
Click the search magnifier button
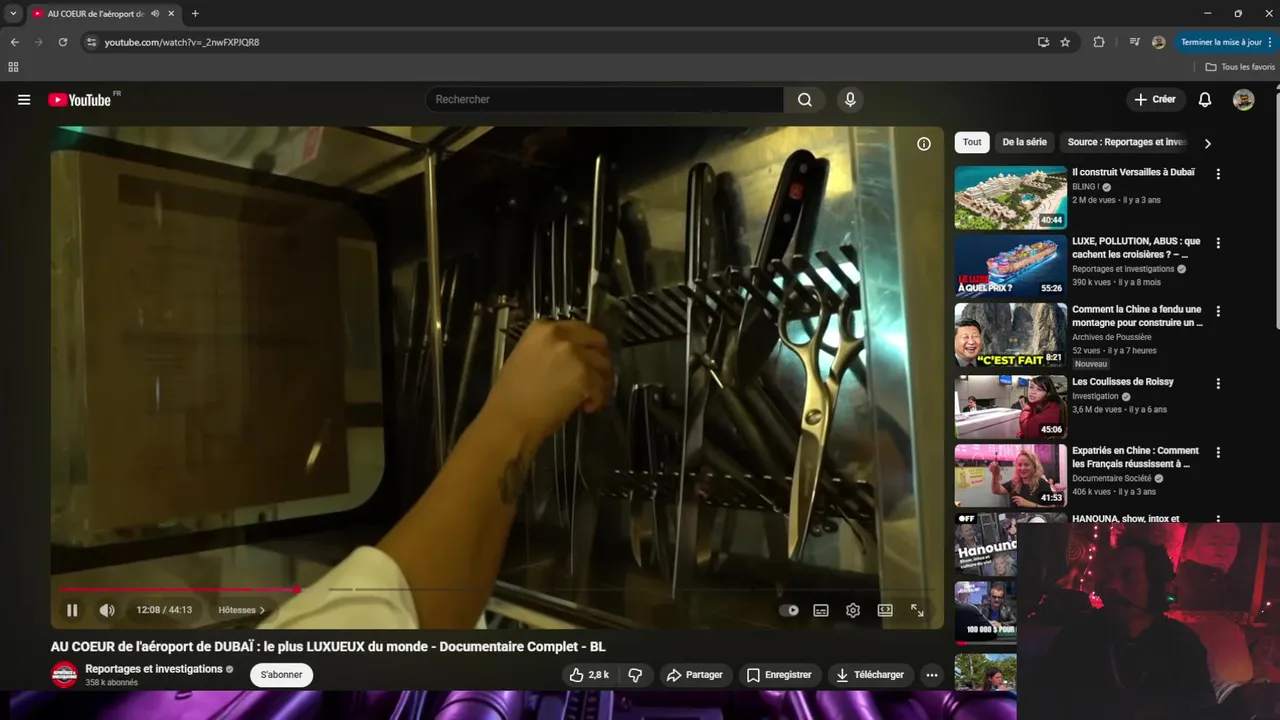point(805,100)
